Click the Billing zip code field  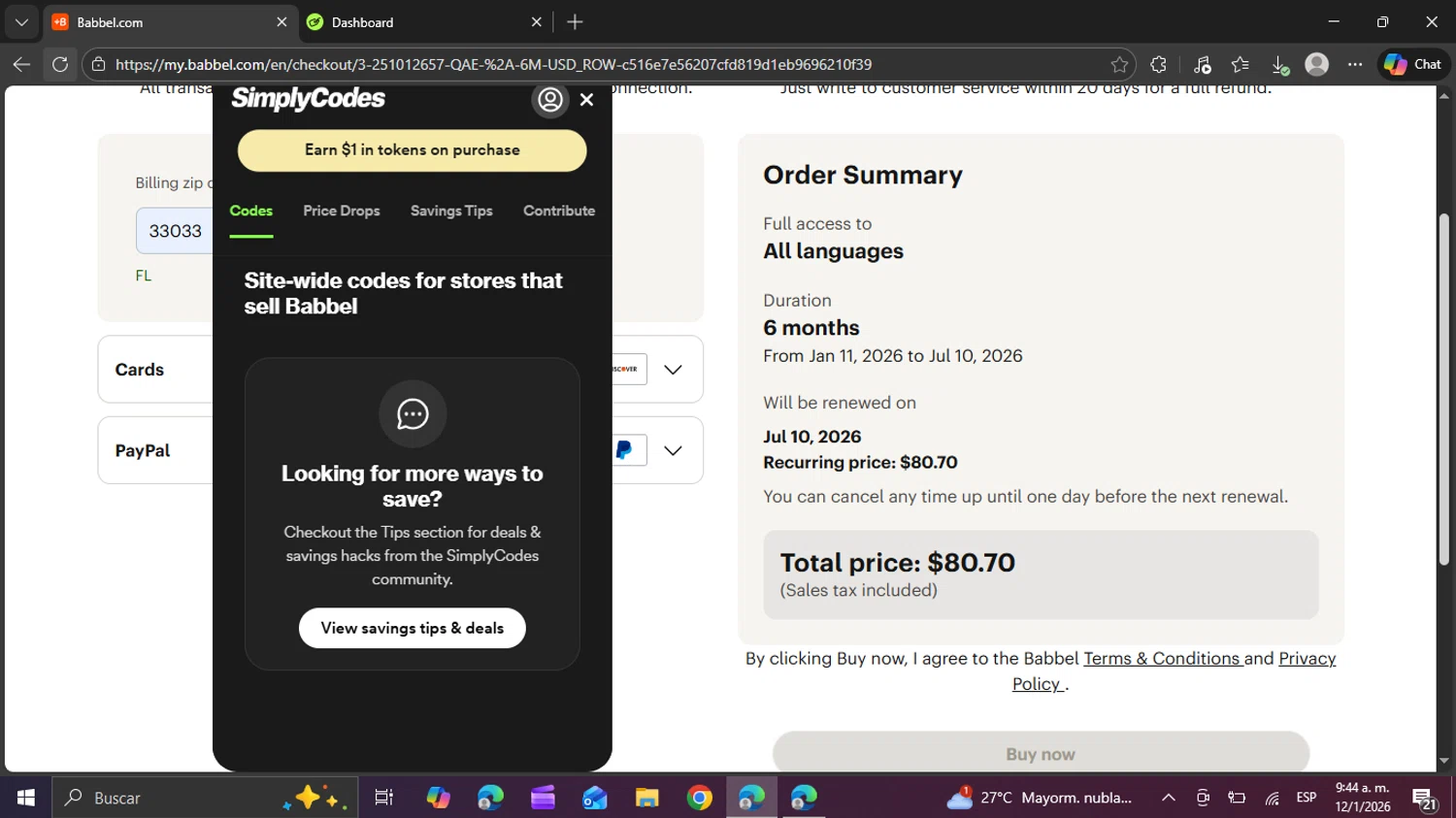[175, 231]
